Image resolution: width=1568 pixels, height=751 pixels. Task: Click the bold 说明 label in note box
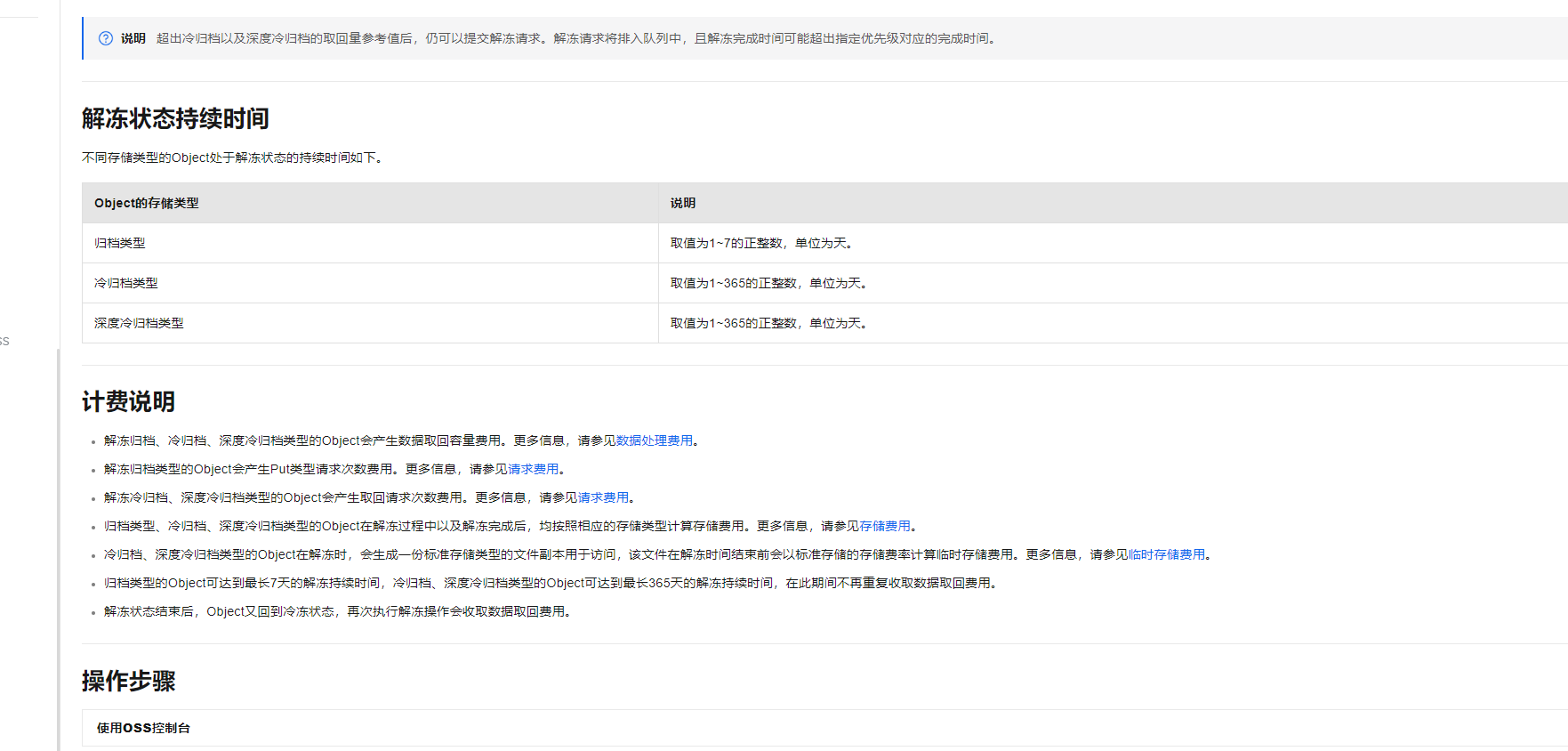point(133,38)
